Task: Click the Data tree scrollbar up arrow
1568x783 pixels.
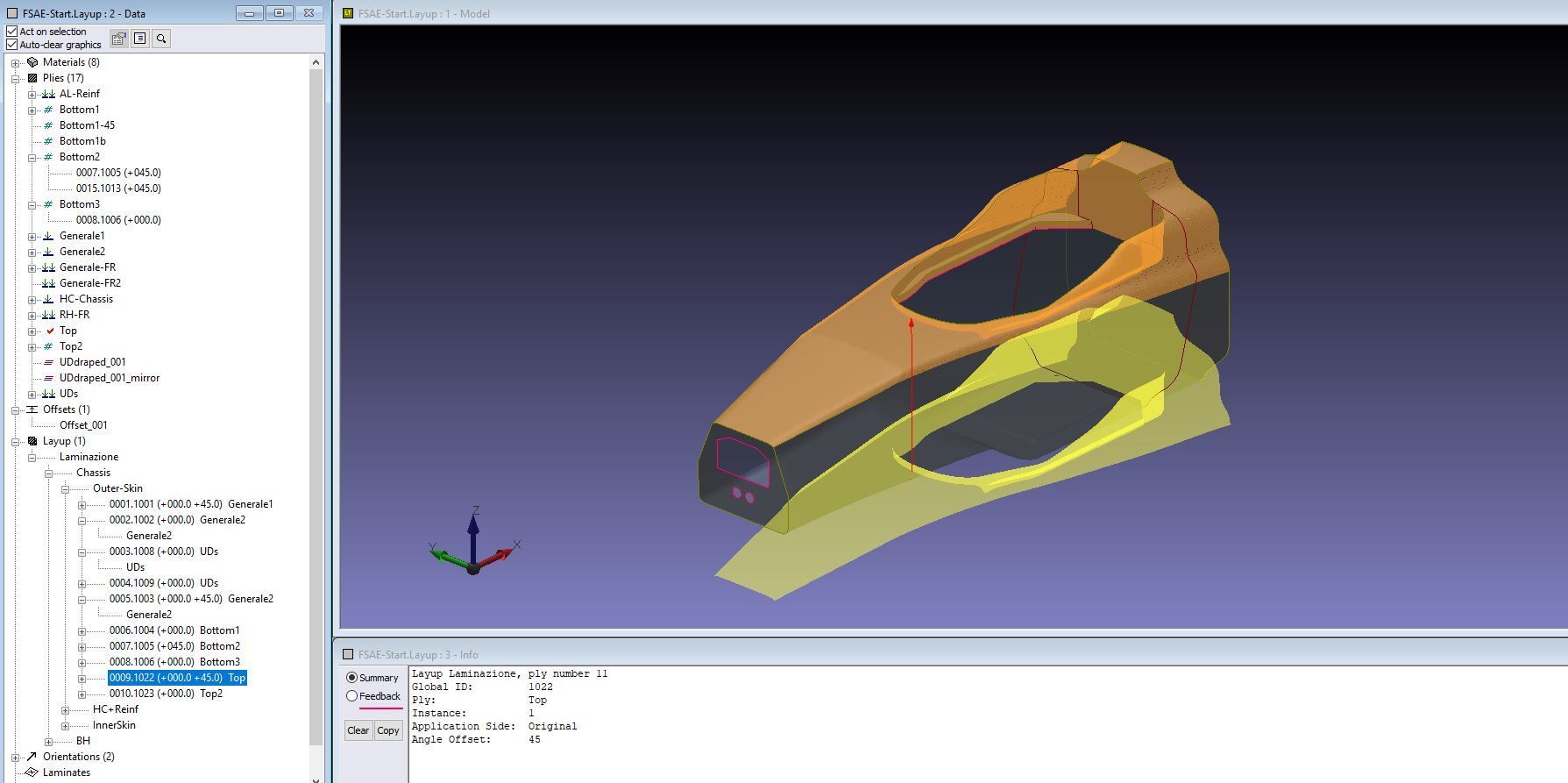Action: click(x=316, y=62)
